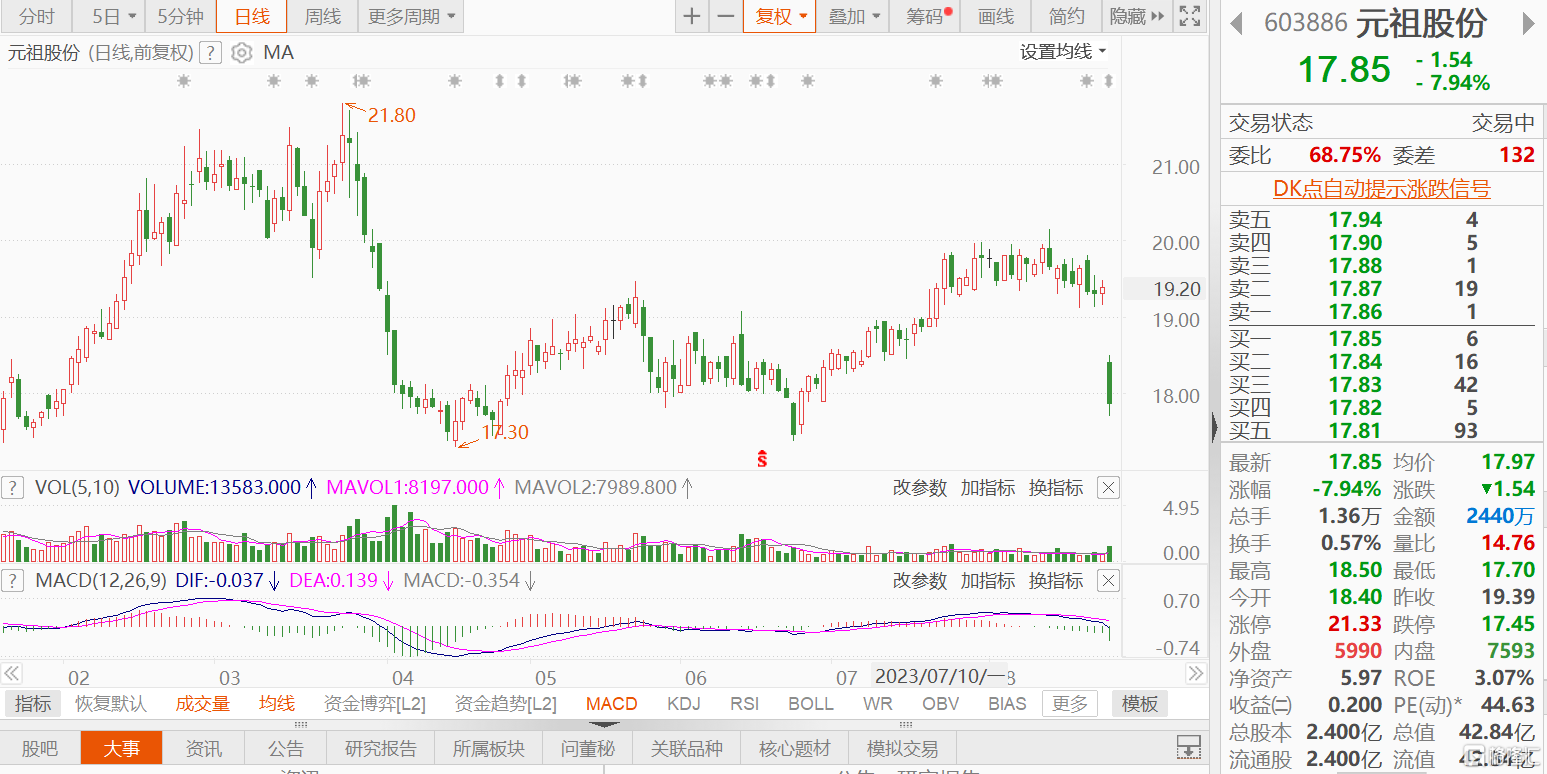Close the VOL indicator panel
Viewport: 1547px width, 774px height.
tap(1108, 488)
